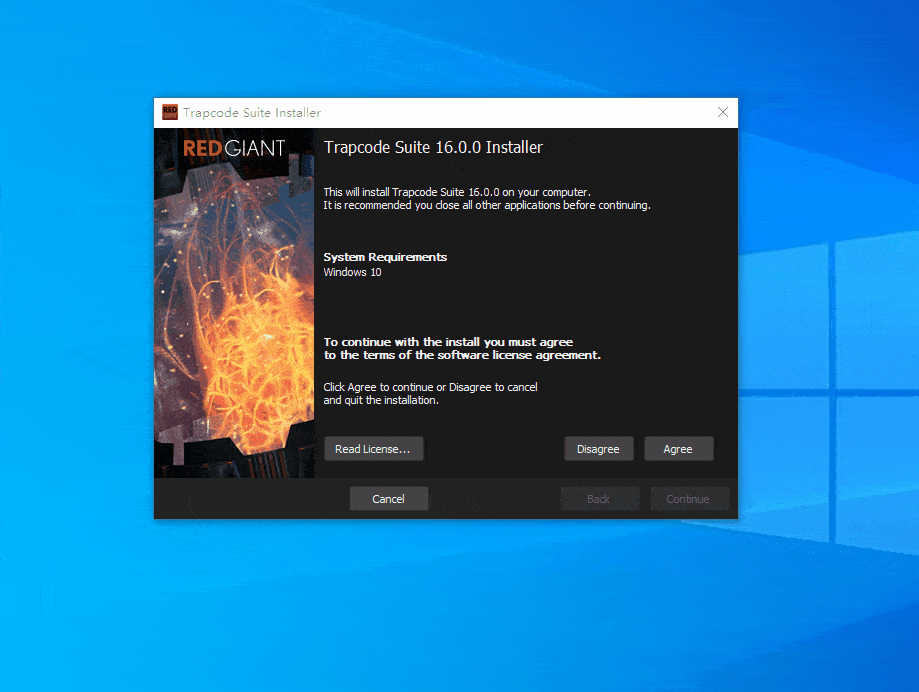Screen dimensions: 919x692
Task: Click the 'Trapcode Suite 16.0.0 Installer' heading
Action: [433, 148]
